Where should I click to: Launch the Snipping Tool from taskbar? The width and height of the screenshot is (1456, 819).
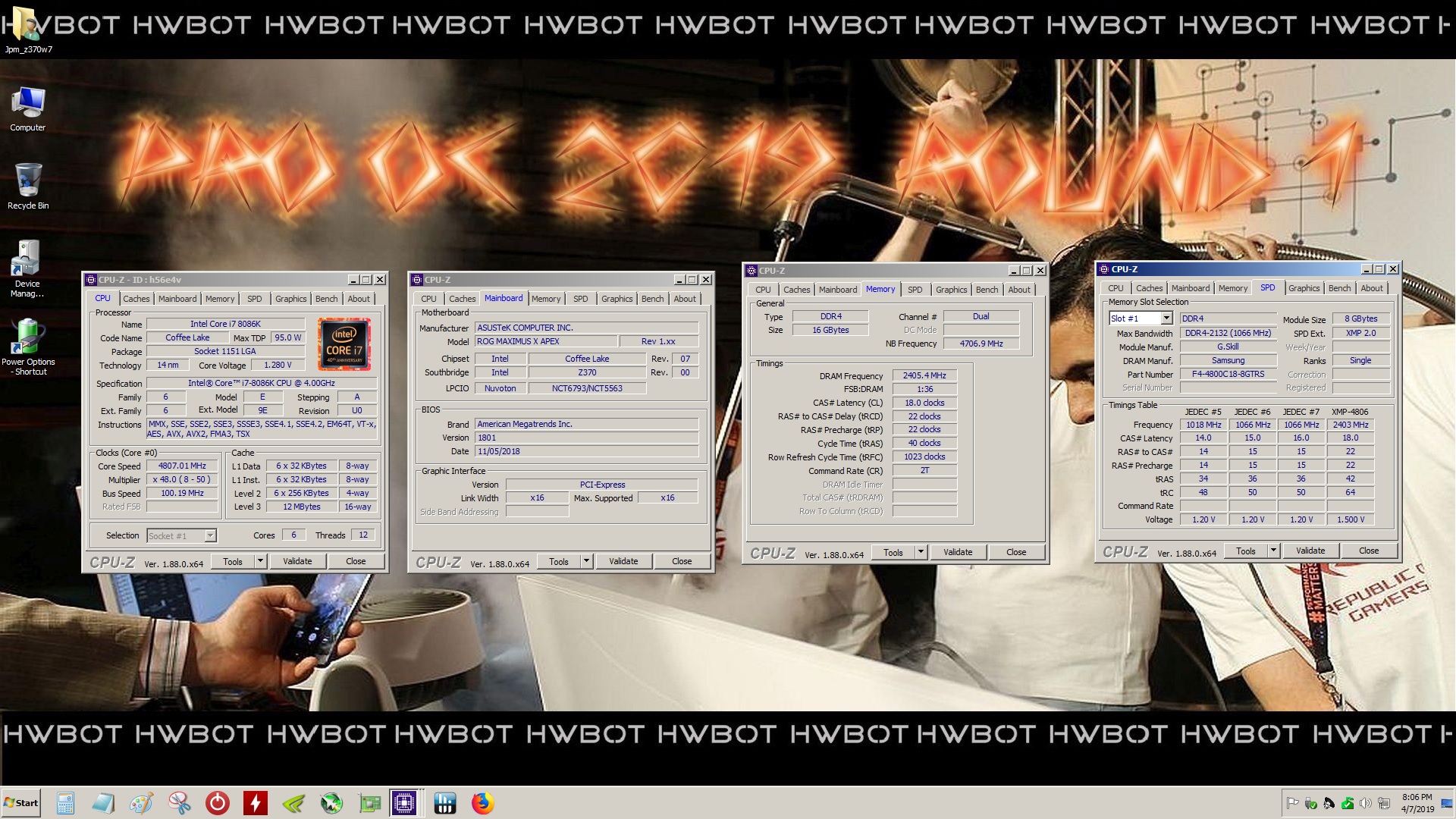pyautogui.click(x=179, y=803)
